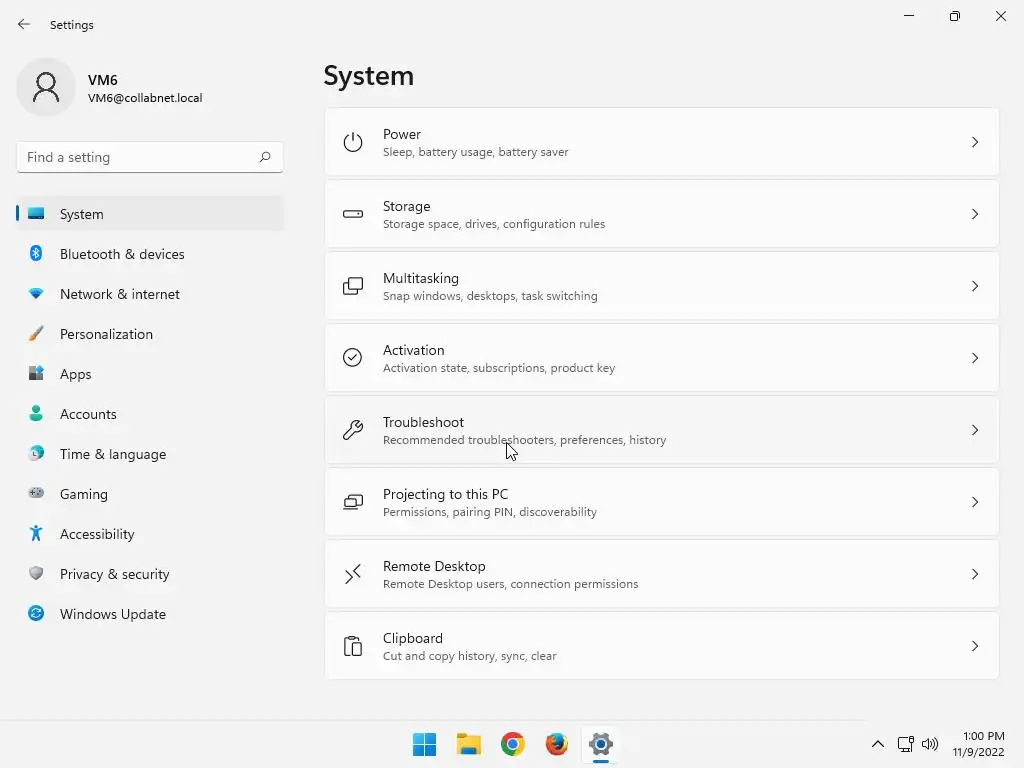The image size is (1024, 768).
Task: Open Clipboard settings title
Action: 413,638
